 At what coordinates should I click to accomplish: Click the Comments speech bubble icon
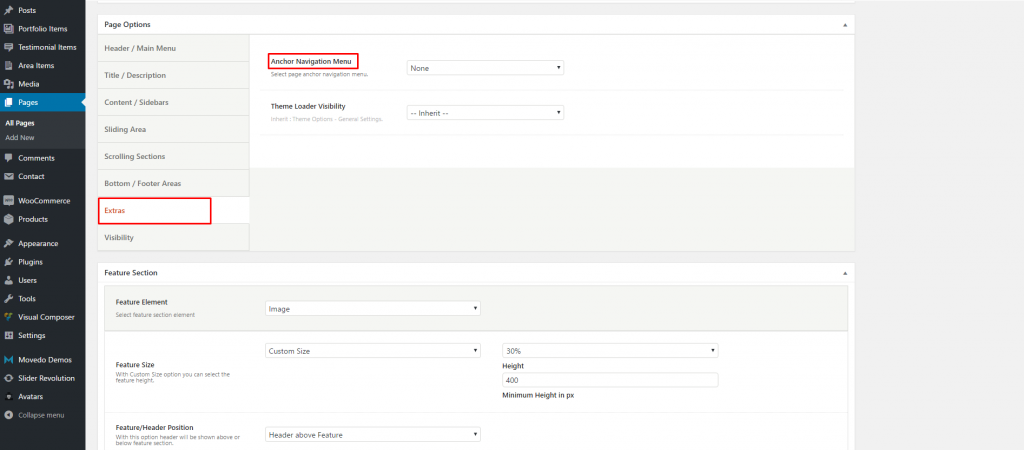point(9,158)
